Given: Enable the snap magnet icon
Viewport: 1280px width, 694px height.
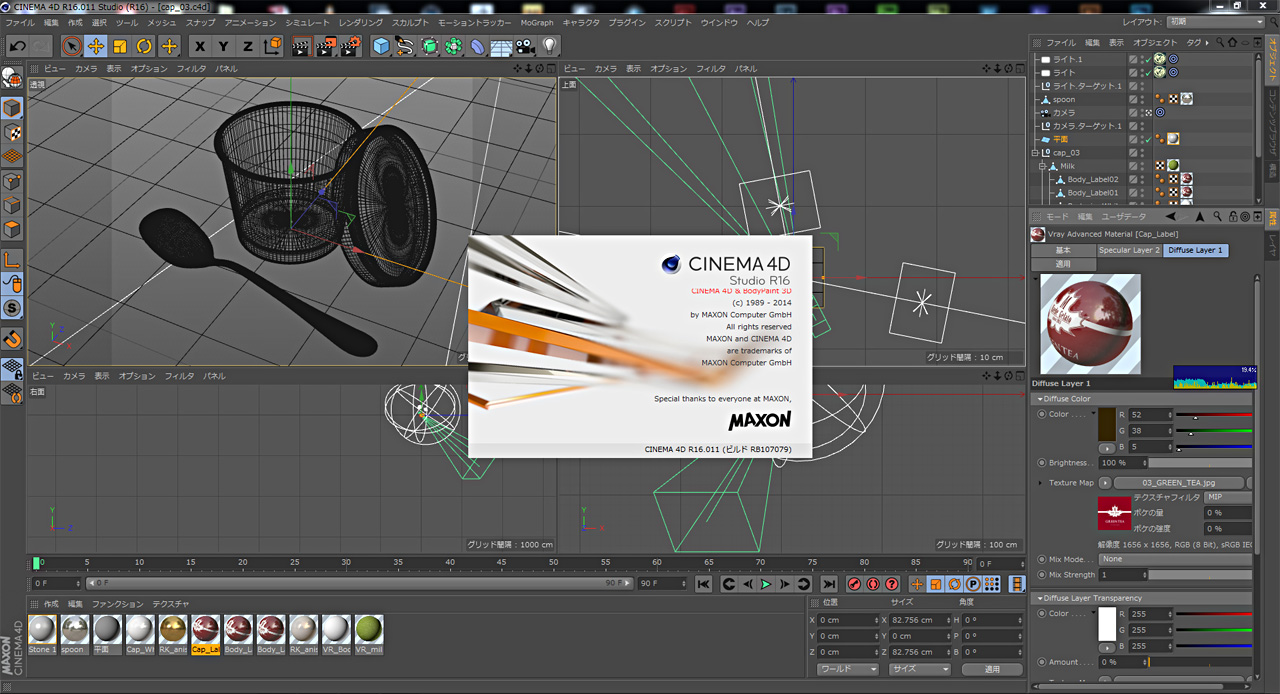Looking at the screenshot, I should (x=12, y=338).
